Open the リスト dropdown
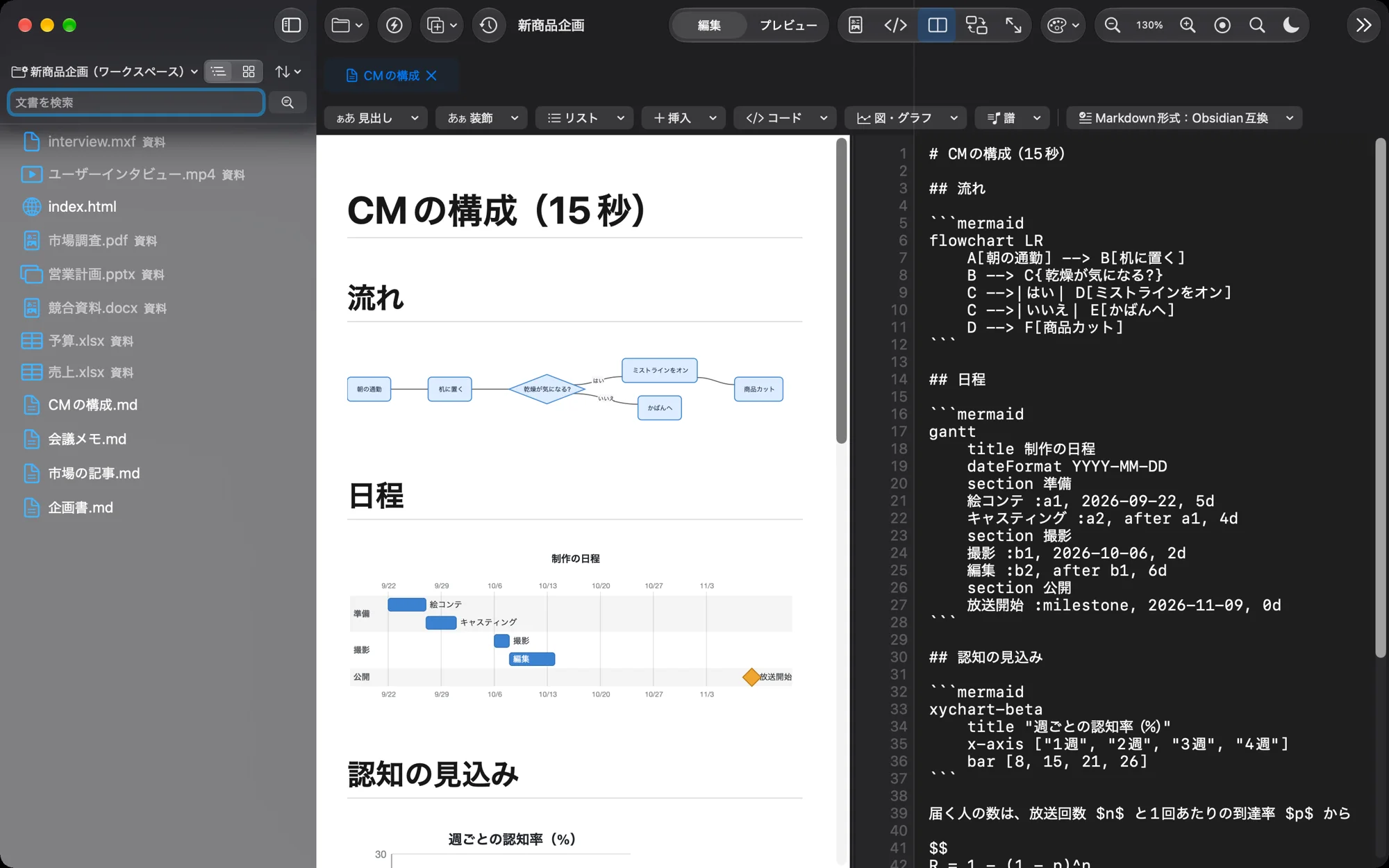The height and width of the screenshot is (868, 1389). click(585, 118)
